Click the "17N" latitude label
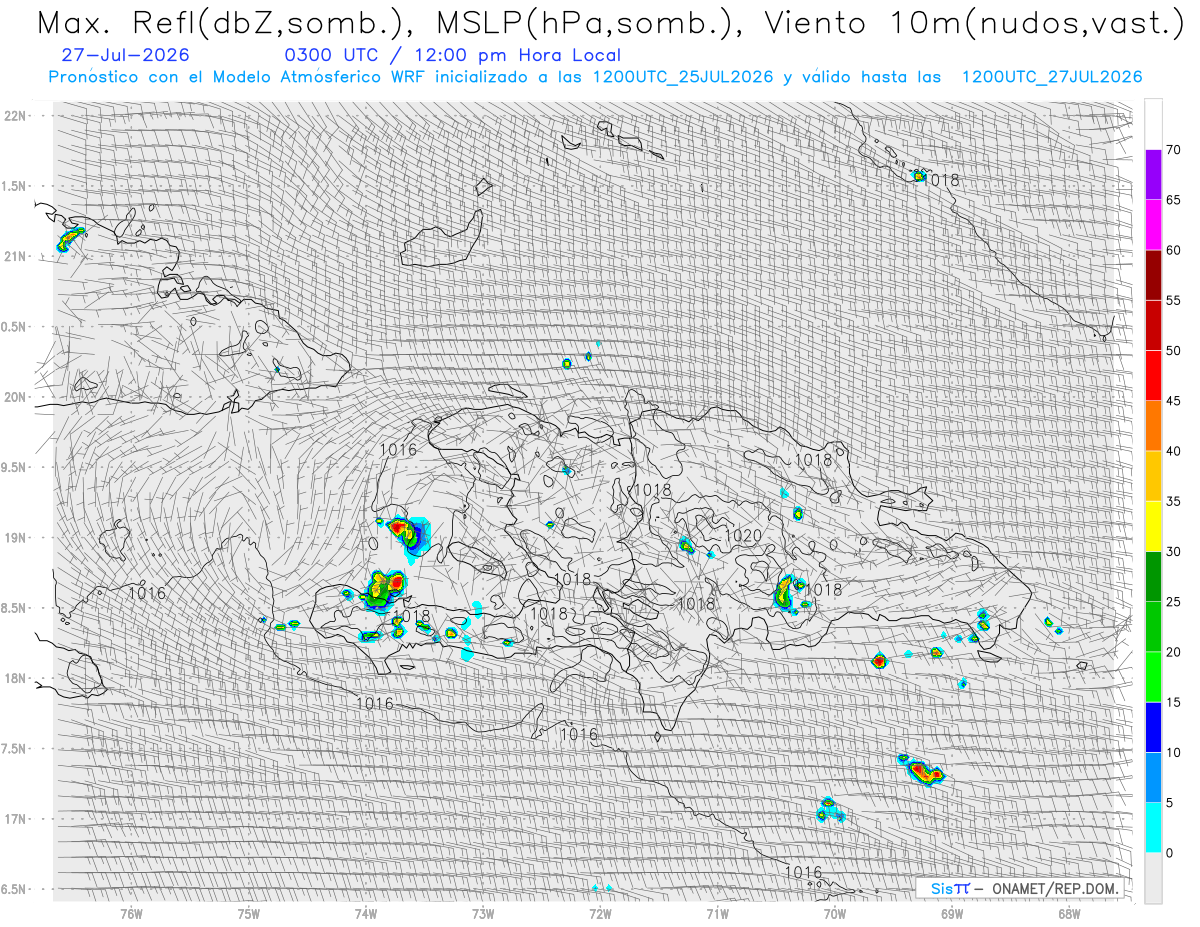The width and height of the screenshot is (1200, 927). (x=15, y=819)
